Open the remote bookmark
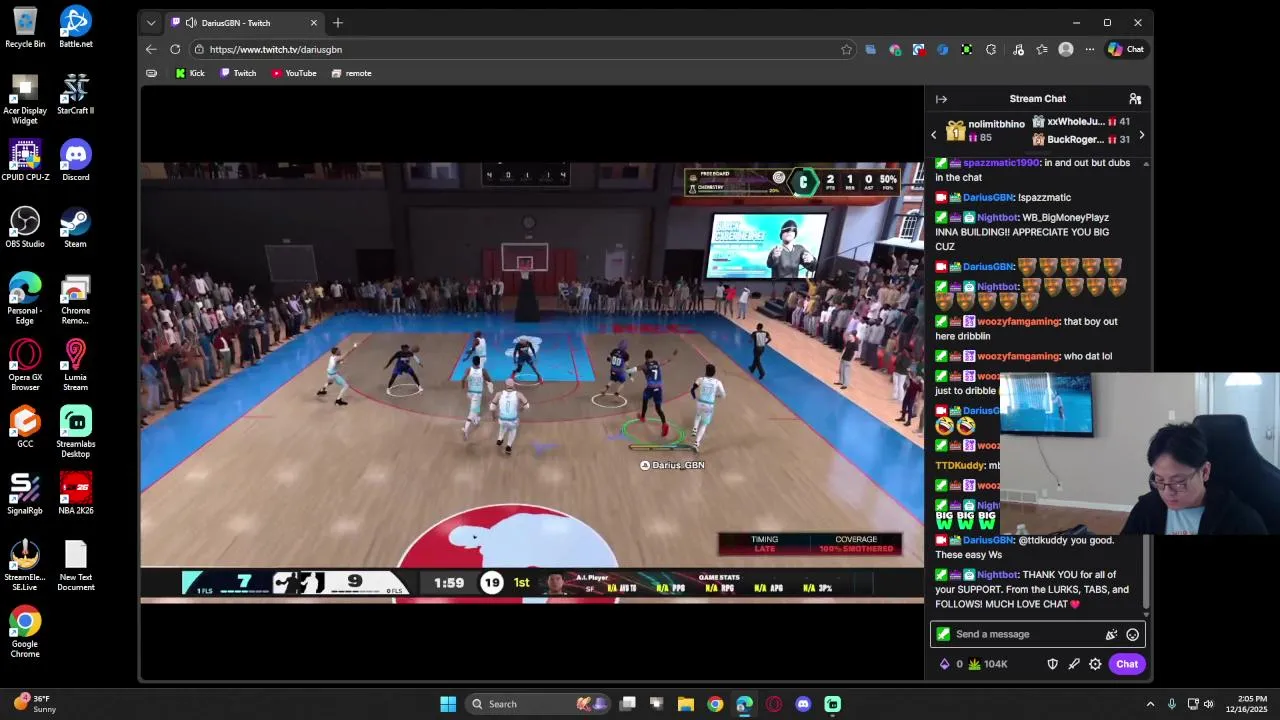1280x720 pixels. pyautogui.click(x=351, y=73)
